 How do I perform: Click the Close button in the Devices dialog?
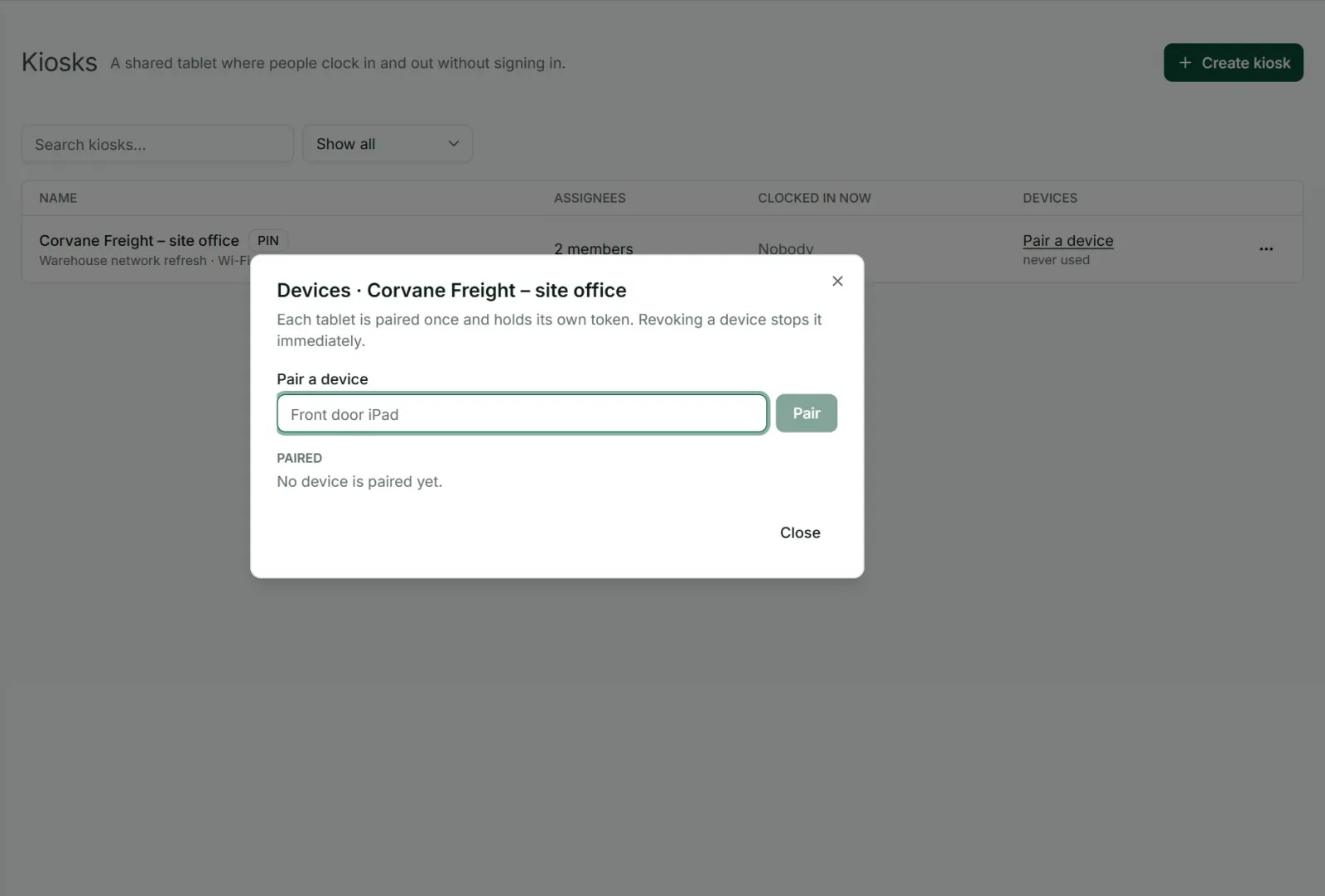coord(800,533)
